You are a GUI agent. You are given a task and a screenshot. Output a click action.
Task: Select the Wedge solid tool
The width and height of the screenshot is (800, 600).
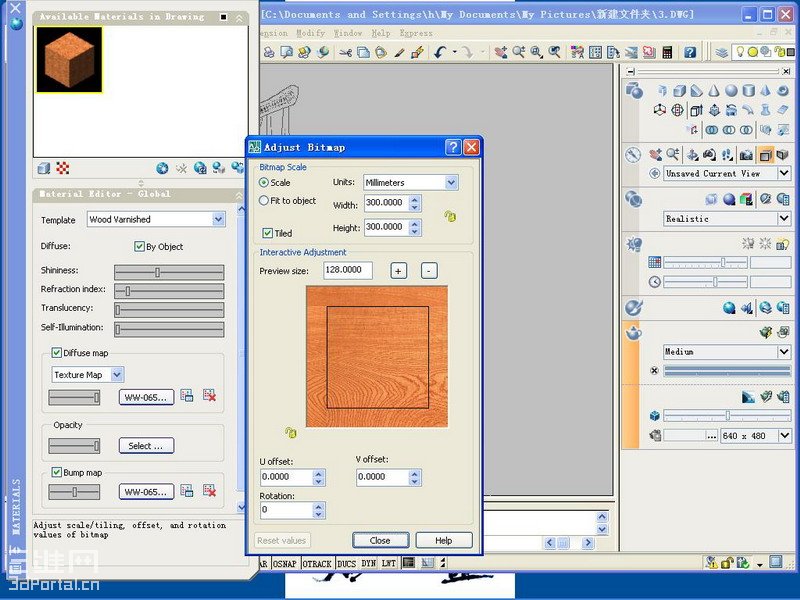[x=696, y=91]
